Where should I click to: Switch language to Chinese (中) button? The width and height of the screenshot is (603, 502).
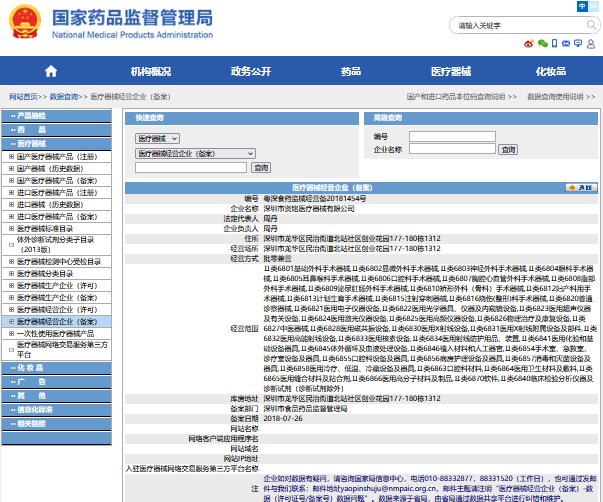[582, 6]
